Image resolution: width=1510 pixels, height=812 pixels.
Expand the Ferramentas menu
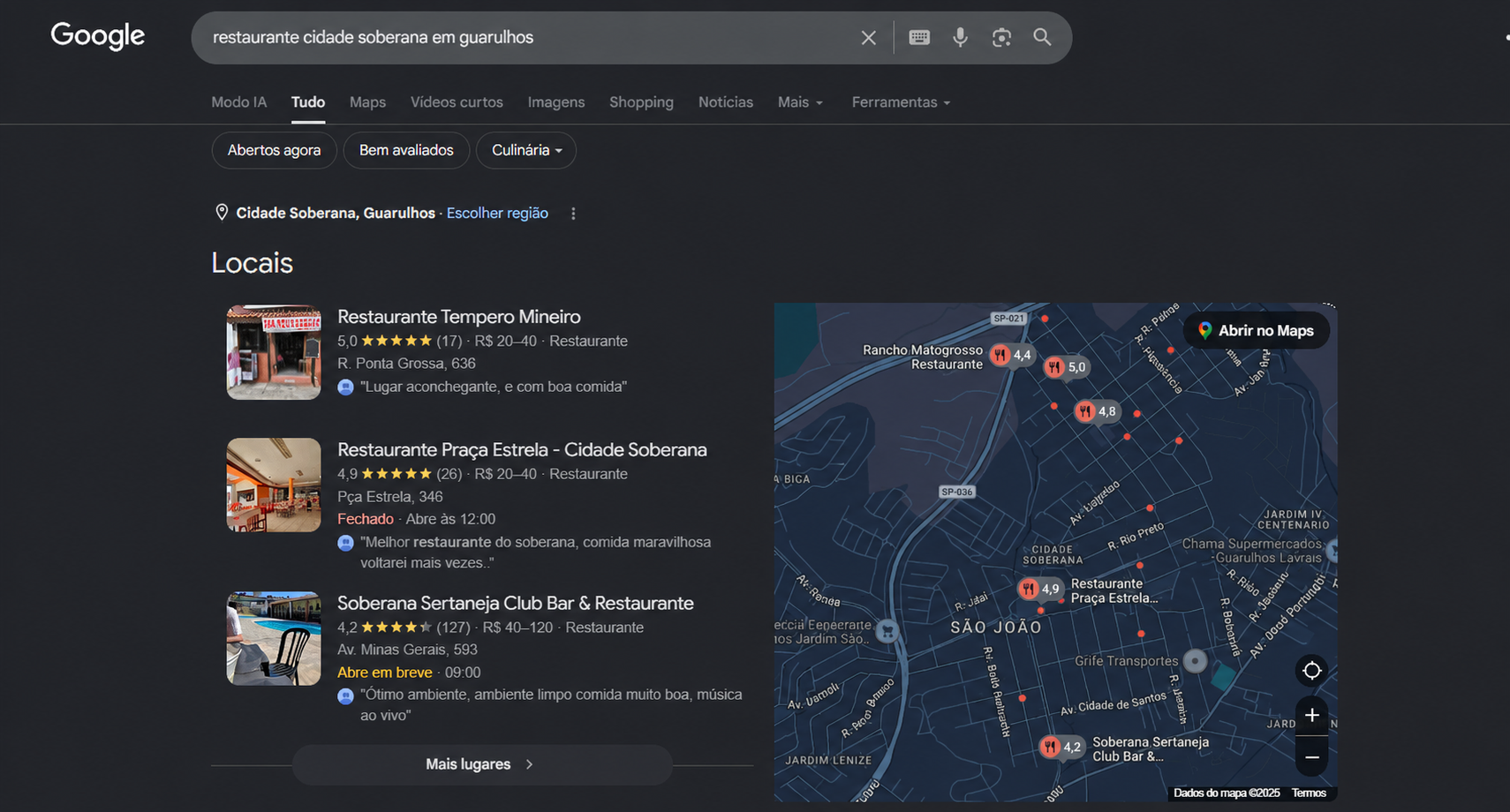click(901, 102)
